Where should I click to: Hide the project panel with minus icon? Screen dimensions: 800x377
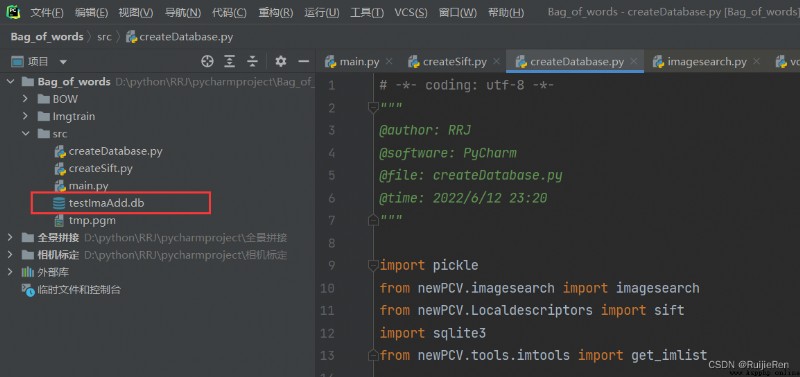click(304, 62)
